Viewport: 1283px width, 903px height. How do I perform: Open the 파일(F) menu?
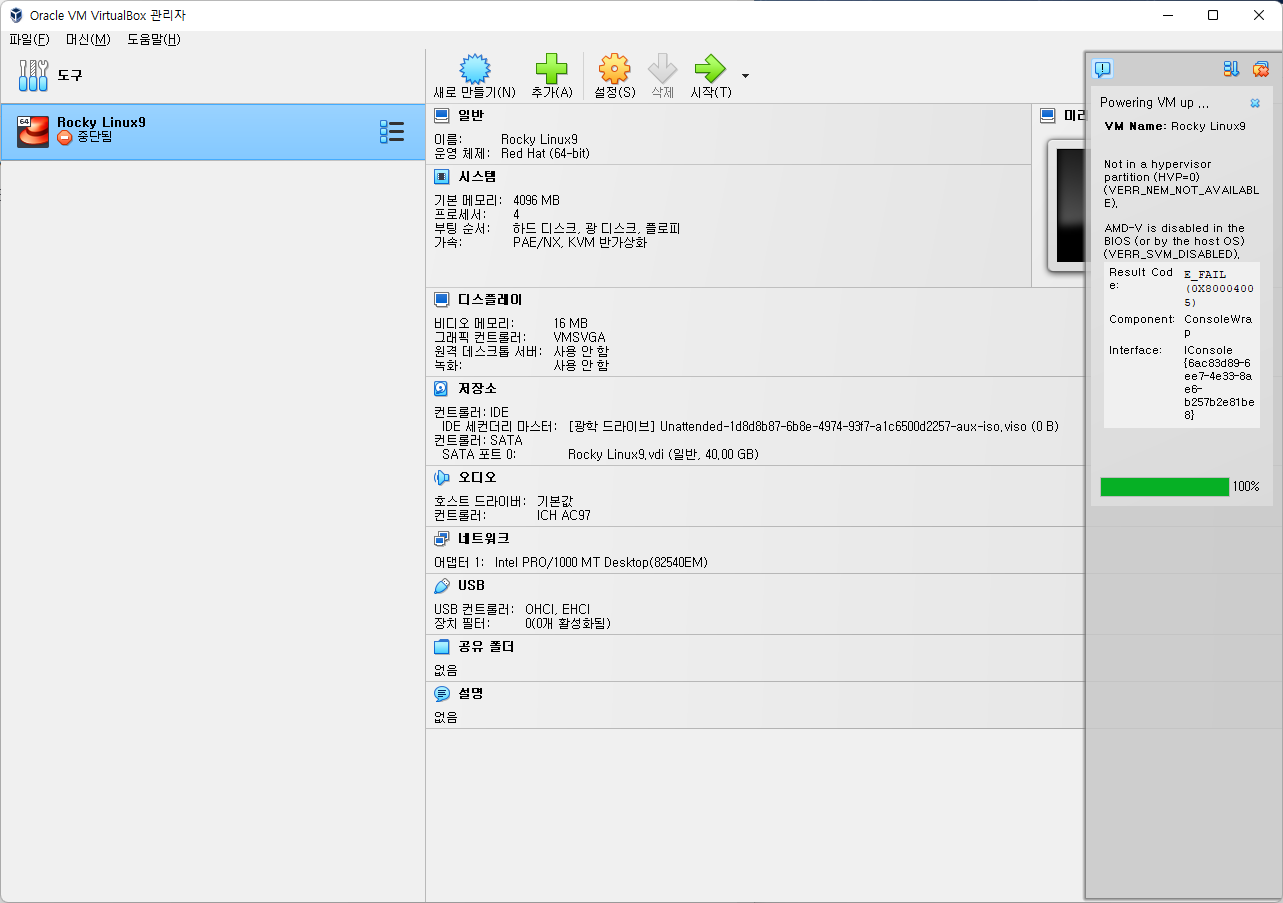coord(29,39)
